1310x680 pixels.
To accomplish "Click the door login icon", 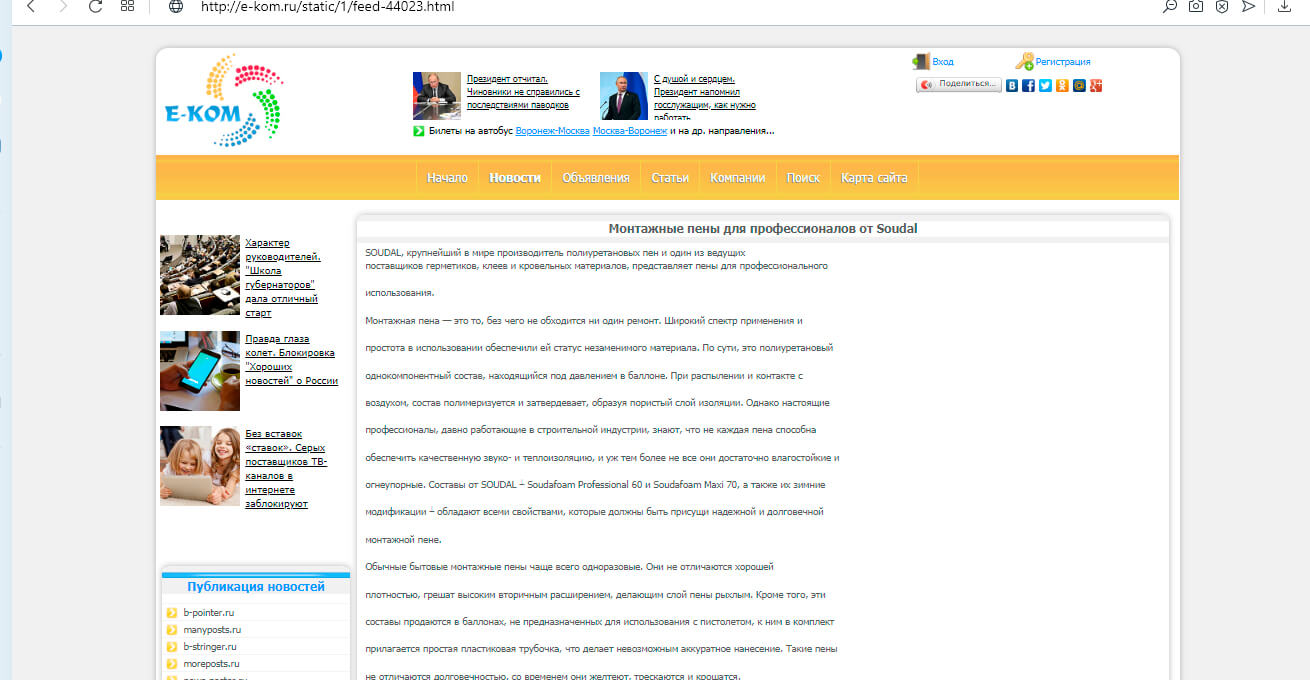I will click(921, 61).
